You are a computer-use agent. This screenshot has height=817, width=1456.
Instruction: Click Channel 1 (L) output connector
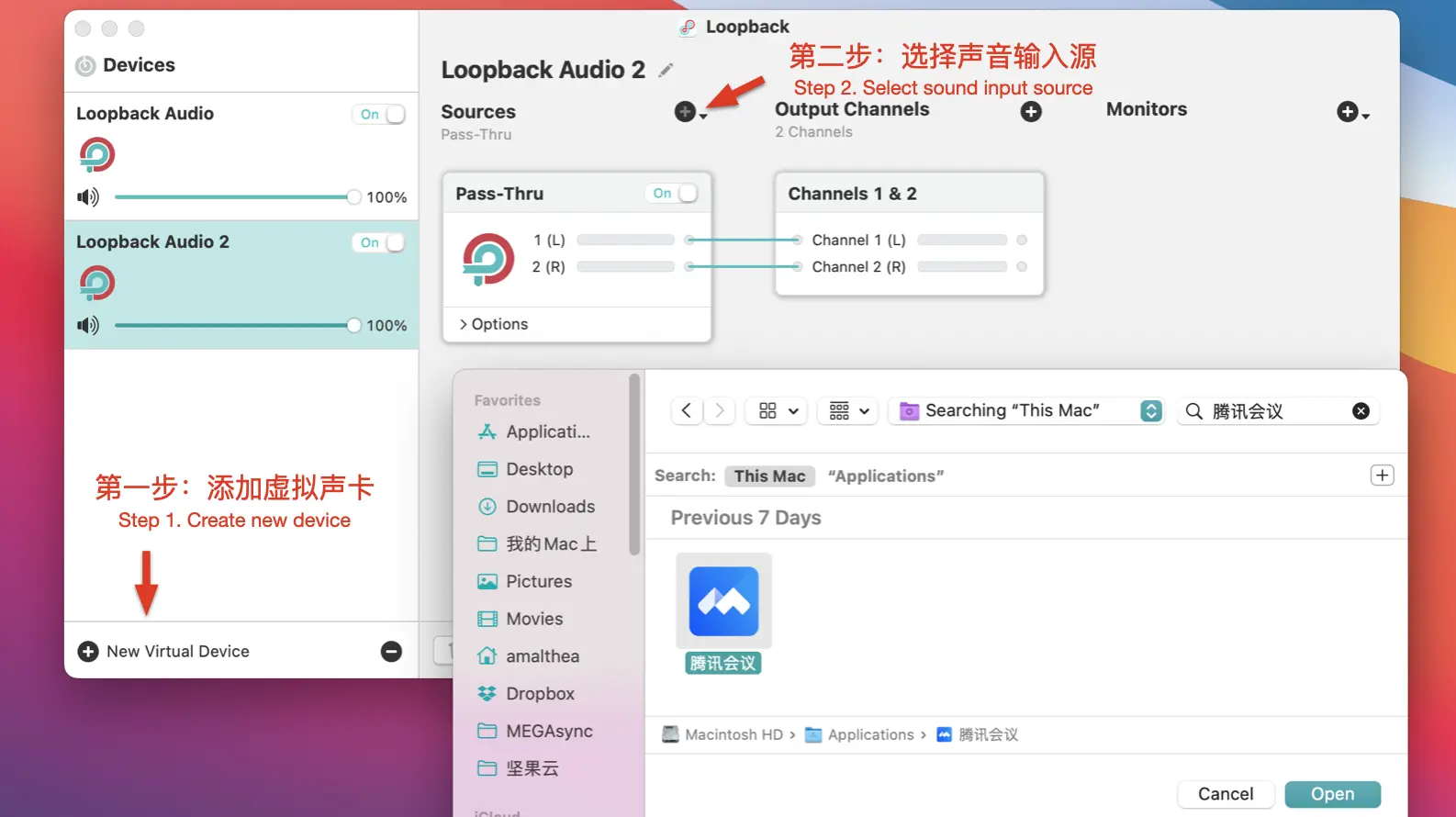1021,240
